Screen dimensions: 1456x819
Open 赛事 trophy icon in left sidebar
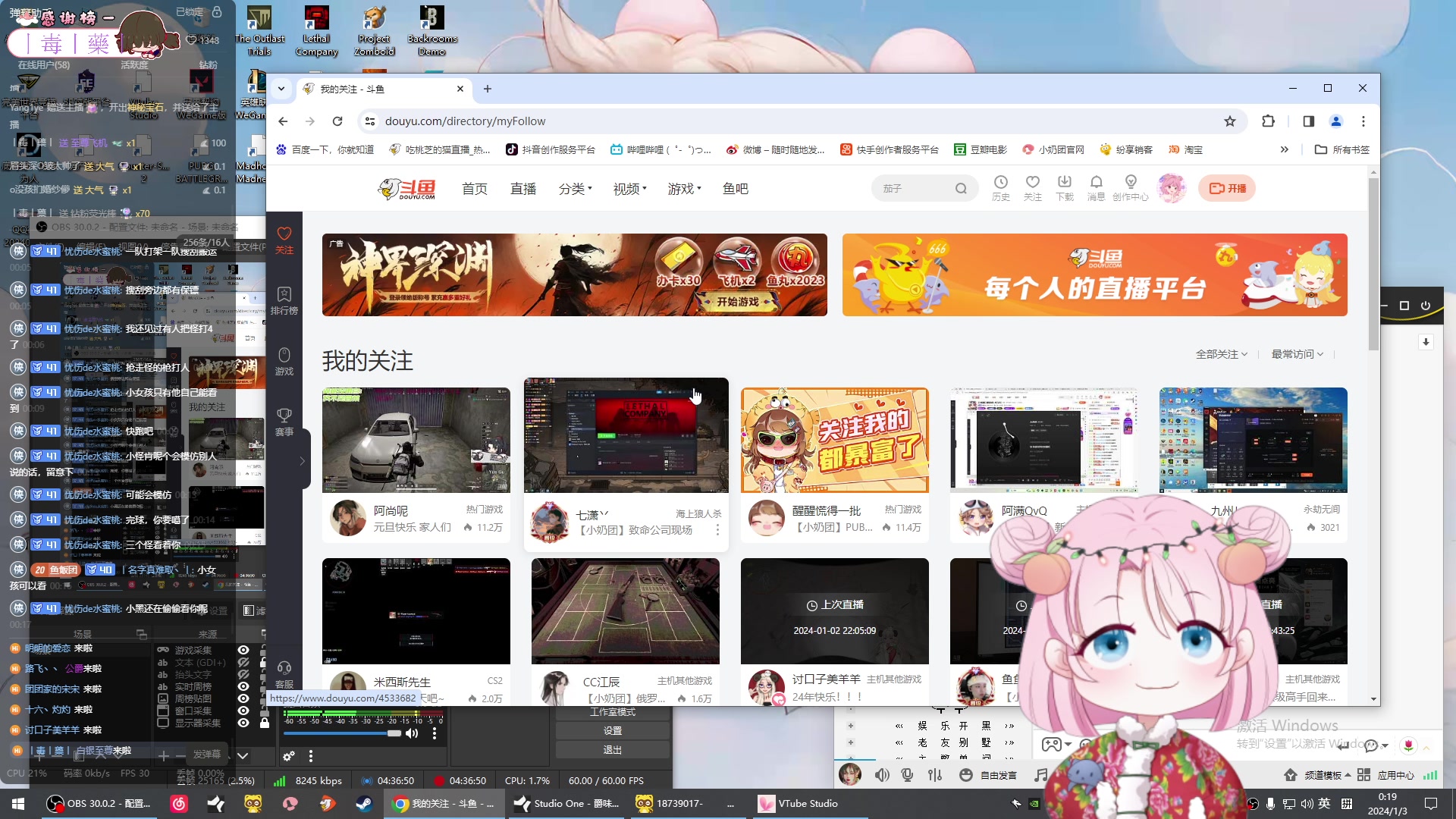click(284, 422)
